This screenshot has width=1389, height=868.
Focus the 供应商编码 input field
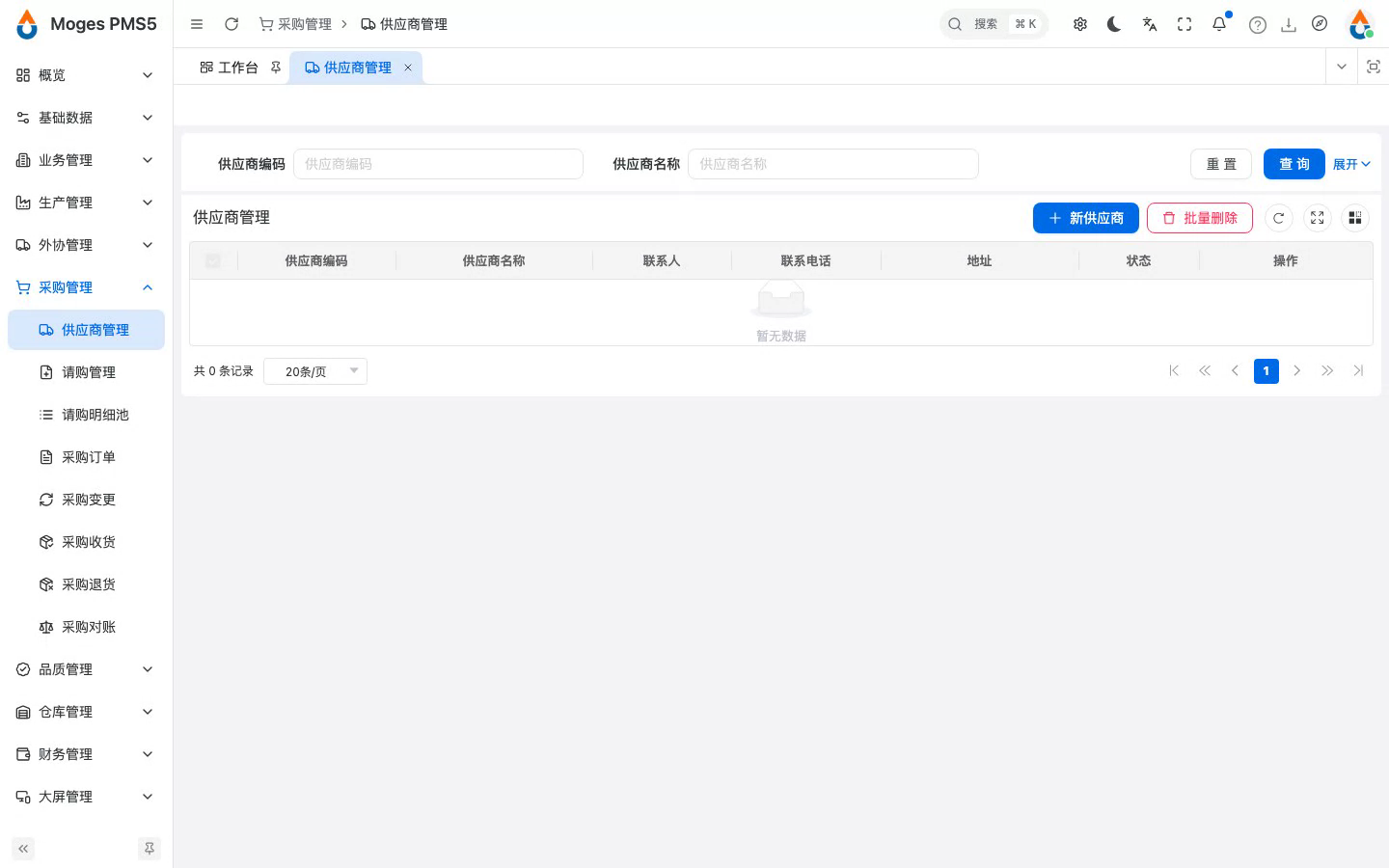point(438,164)
